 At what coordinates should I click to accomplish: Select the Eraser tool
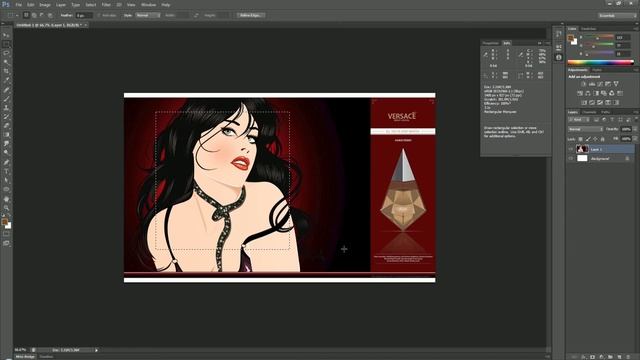pyautogui.click(x=6, y=126)
